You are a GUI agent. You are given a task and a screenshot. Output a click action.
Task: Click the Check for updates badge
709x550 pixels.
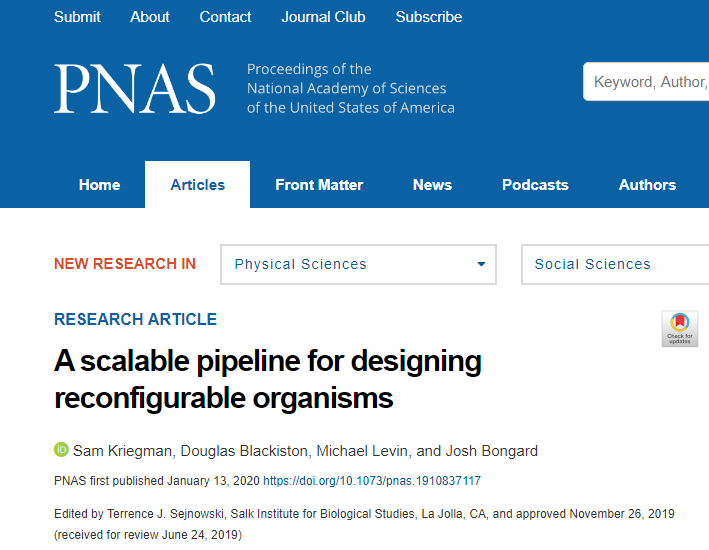pyautogui.click(x=680, y=328)
